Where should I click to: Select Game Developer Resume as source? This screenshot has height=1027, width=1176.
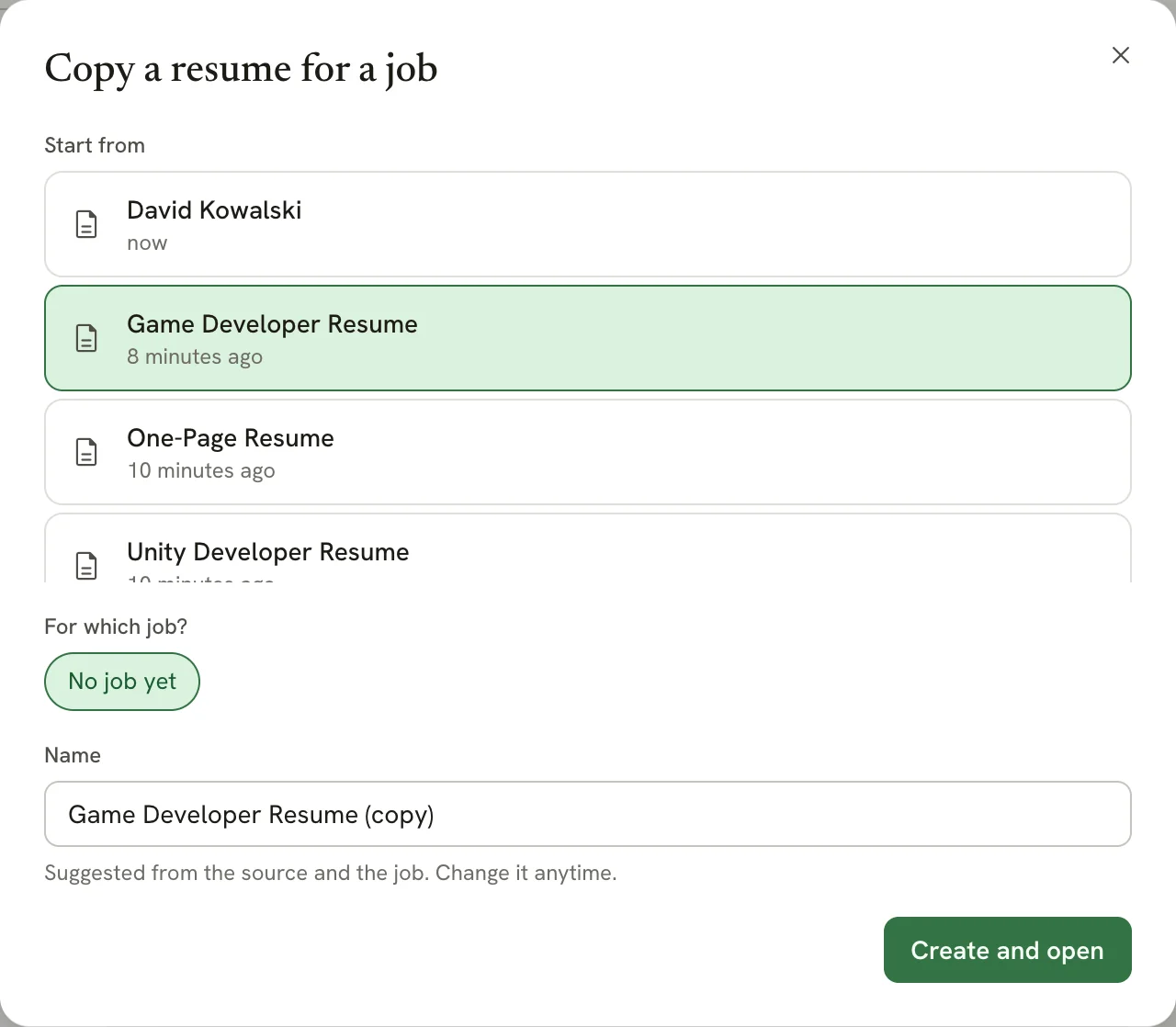click(588, 338)
